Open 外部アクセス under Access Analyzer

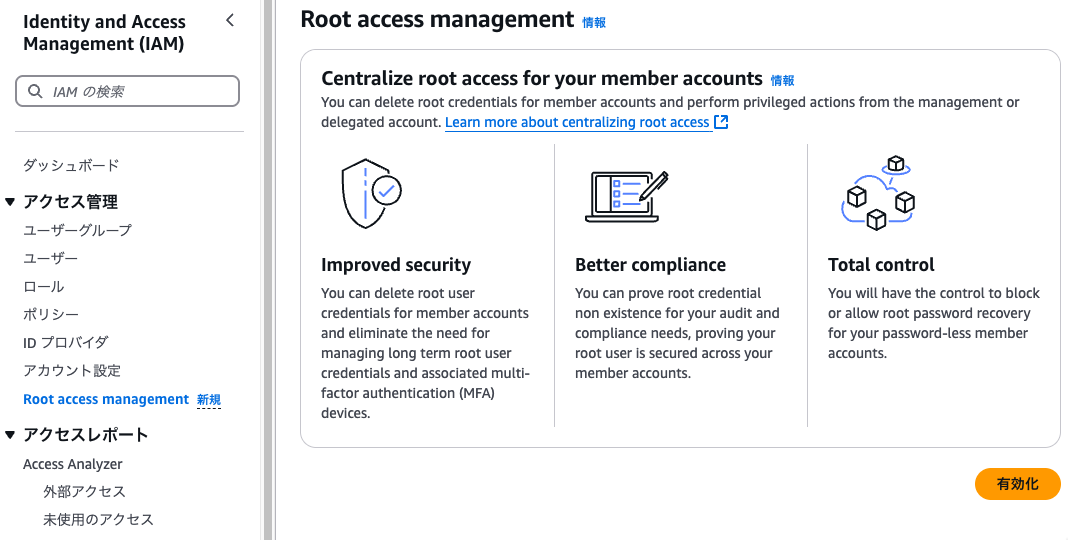[84, 492]
